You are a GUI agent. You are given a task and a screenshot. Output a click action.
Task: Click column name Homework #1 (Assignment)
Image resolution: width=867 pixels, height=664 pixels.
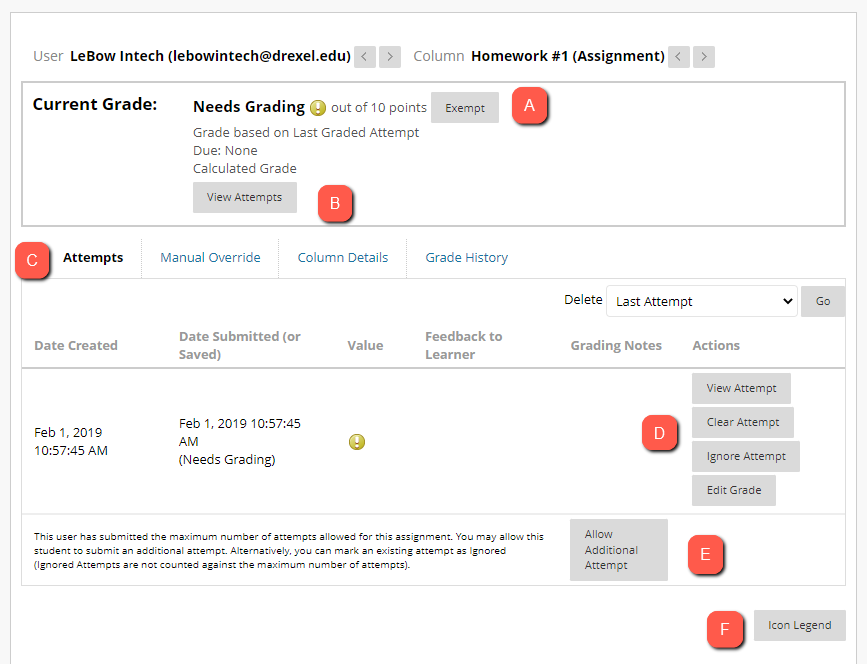click(x=568, y=56)
